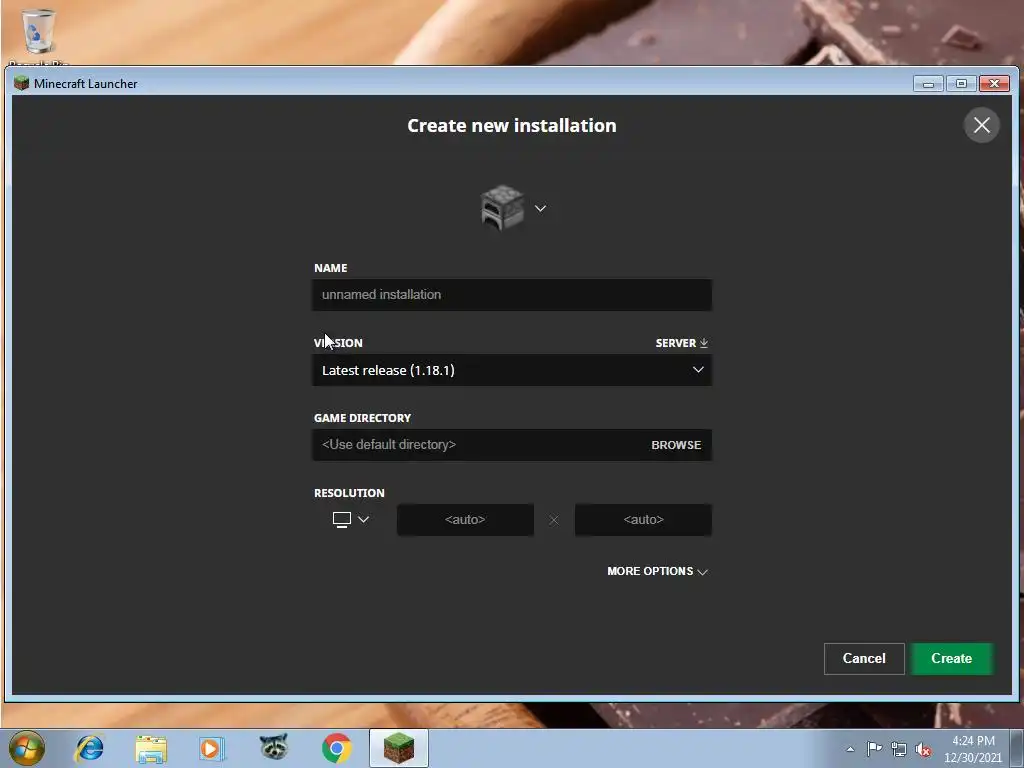Click the furnace installation icon

pos(502,208)
